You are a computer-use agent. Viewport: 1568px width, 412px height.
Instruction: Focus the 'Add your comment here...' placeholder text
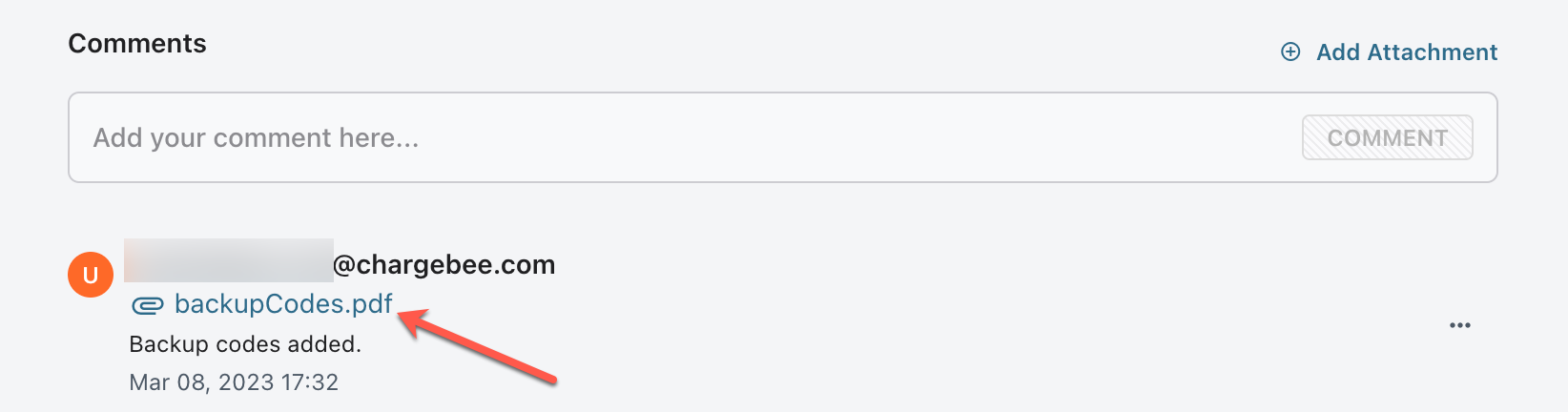click(256, 138)
